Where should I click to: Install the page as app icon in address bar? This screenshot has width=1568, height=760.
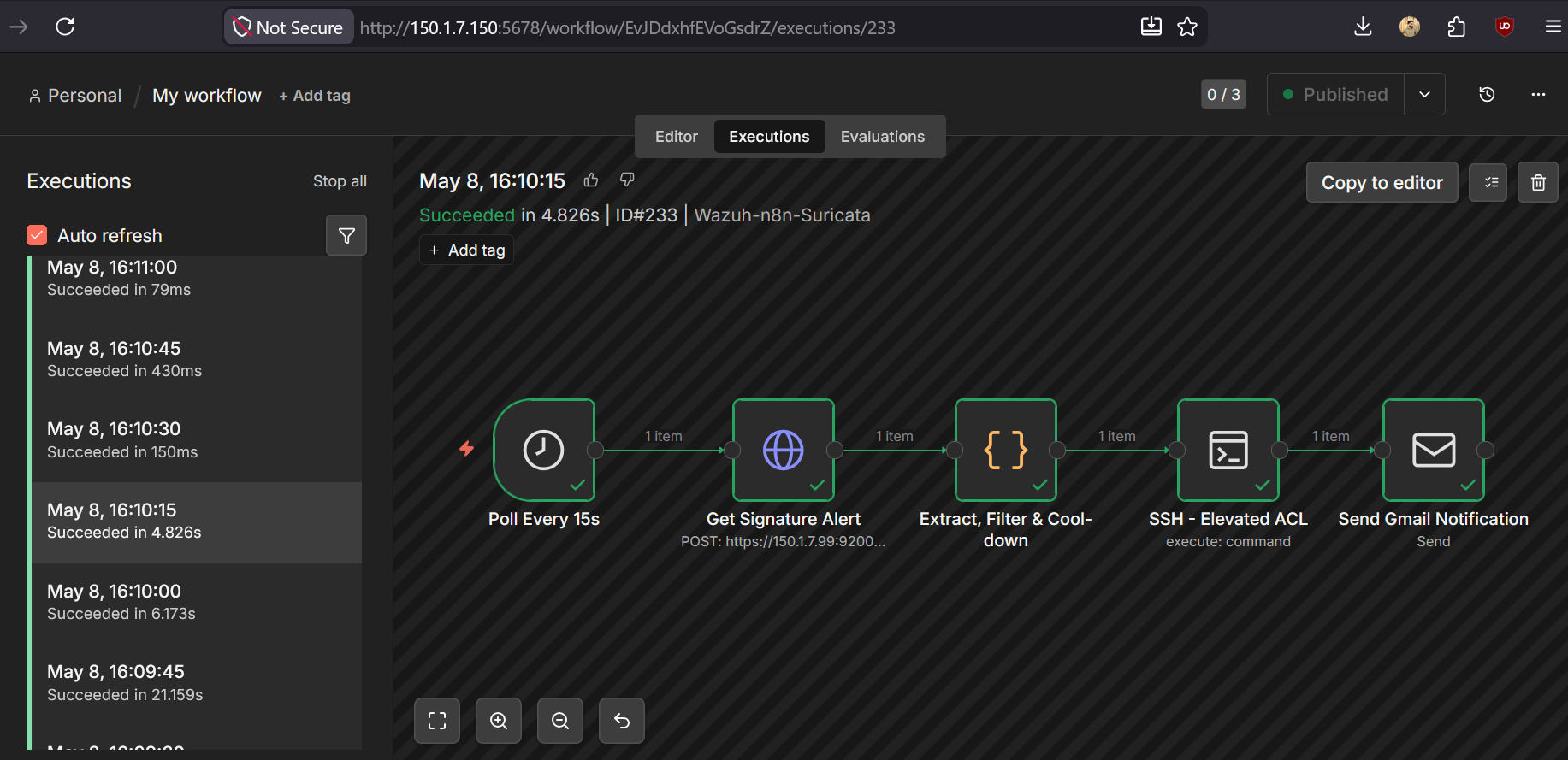1151,27
